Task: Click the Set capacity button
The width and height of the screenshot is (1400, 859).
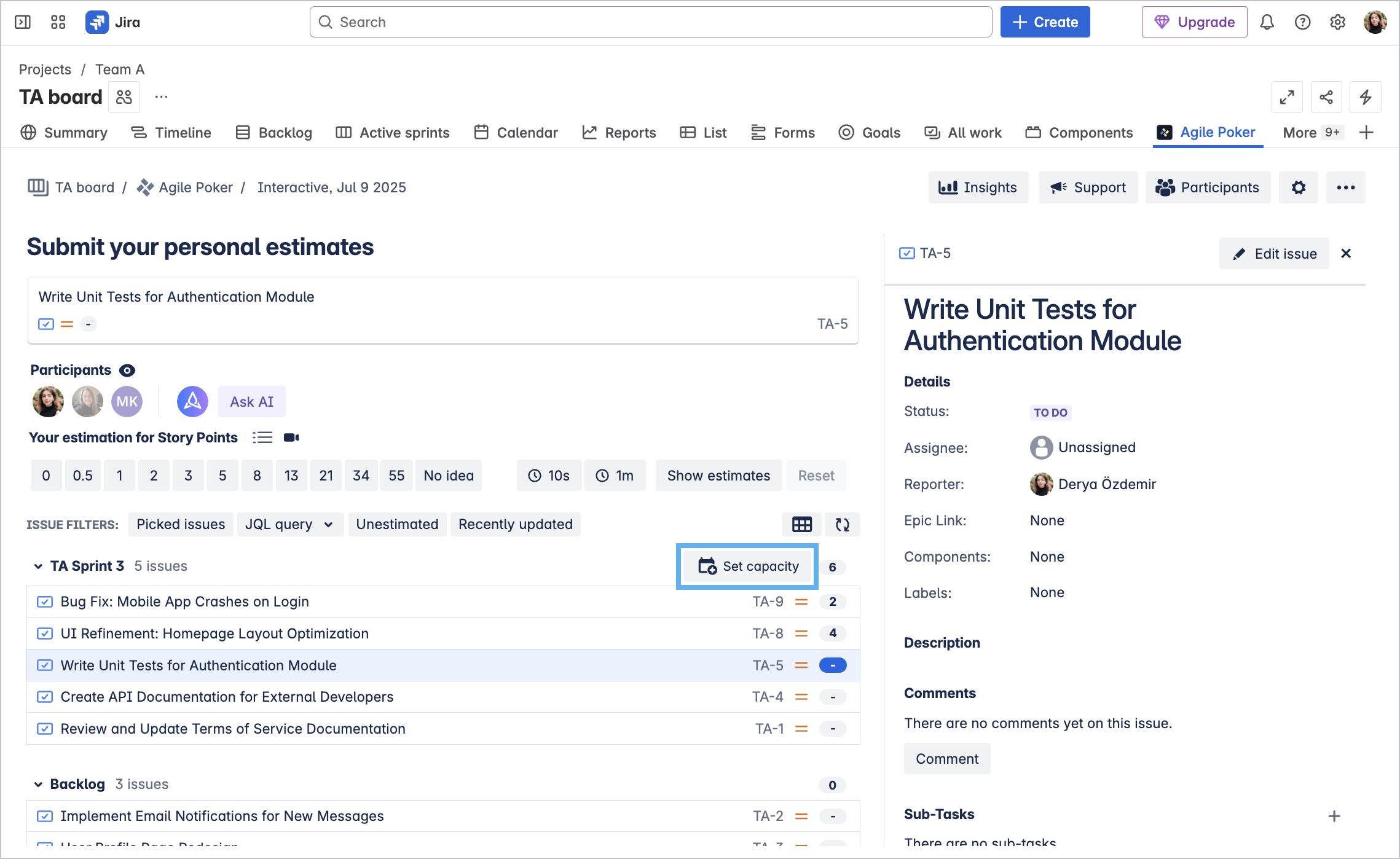Action: [748, 567]
